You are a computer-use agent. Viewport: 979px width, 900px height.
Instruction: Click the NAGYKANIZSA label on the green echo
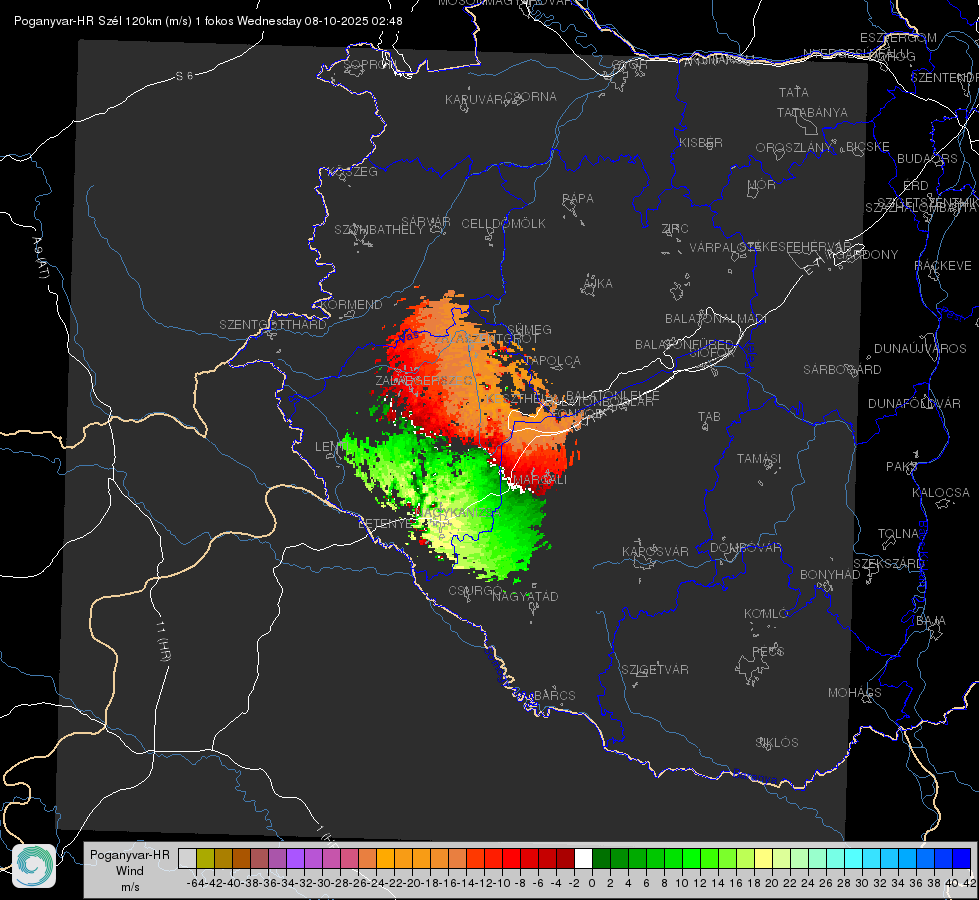(456, 512)
